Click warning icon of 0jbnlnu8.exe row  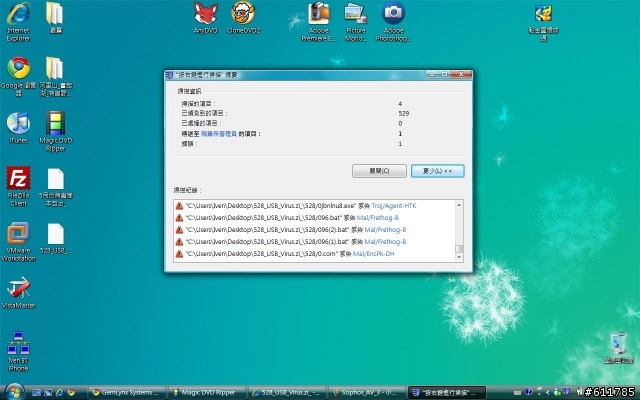click(179, 206)
